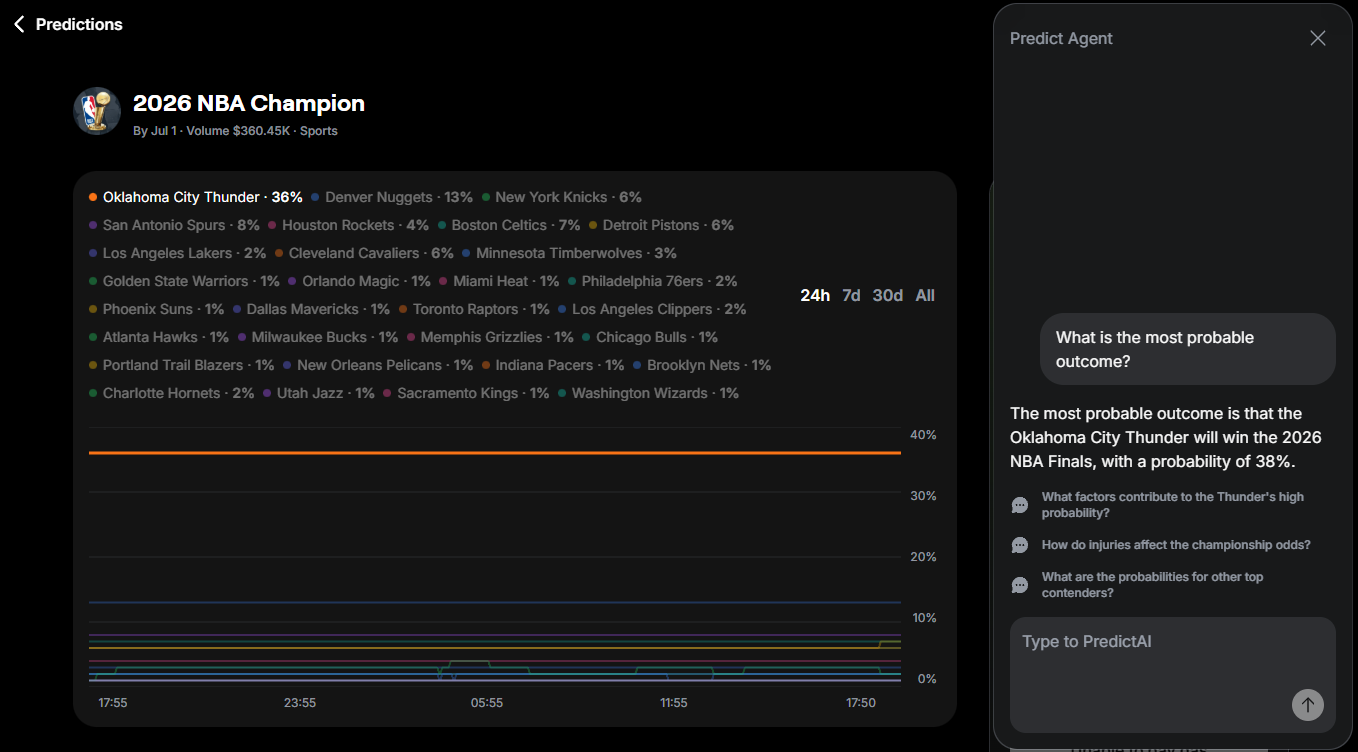This screenshot has width=1358, height=752.
Task: Ask what factors contribute to Thunder's high probability
Action: (x=1172, y=505)
